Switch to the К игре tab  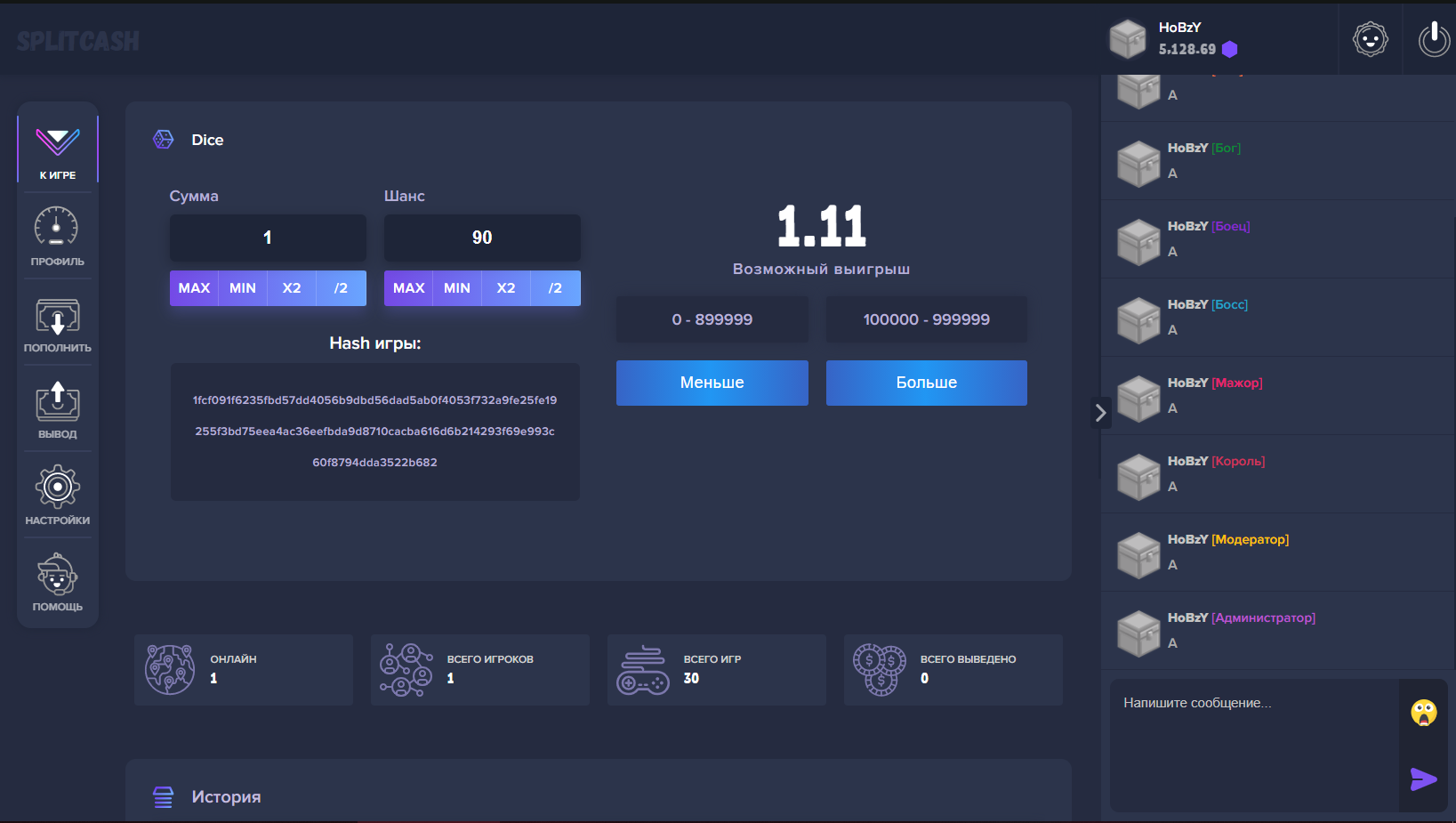point(58,149)
